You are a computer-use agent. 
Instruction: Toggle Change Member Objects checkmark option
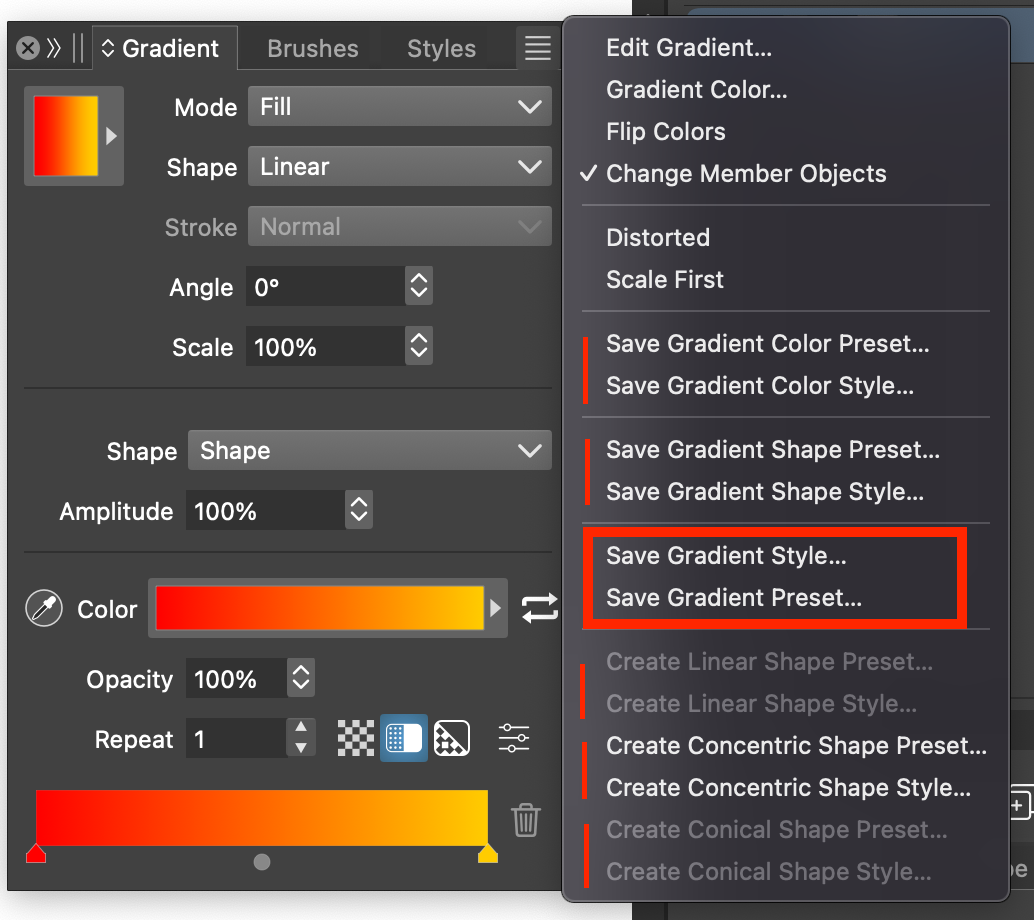[746, 174]
